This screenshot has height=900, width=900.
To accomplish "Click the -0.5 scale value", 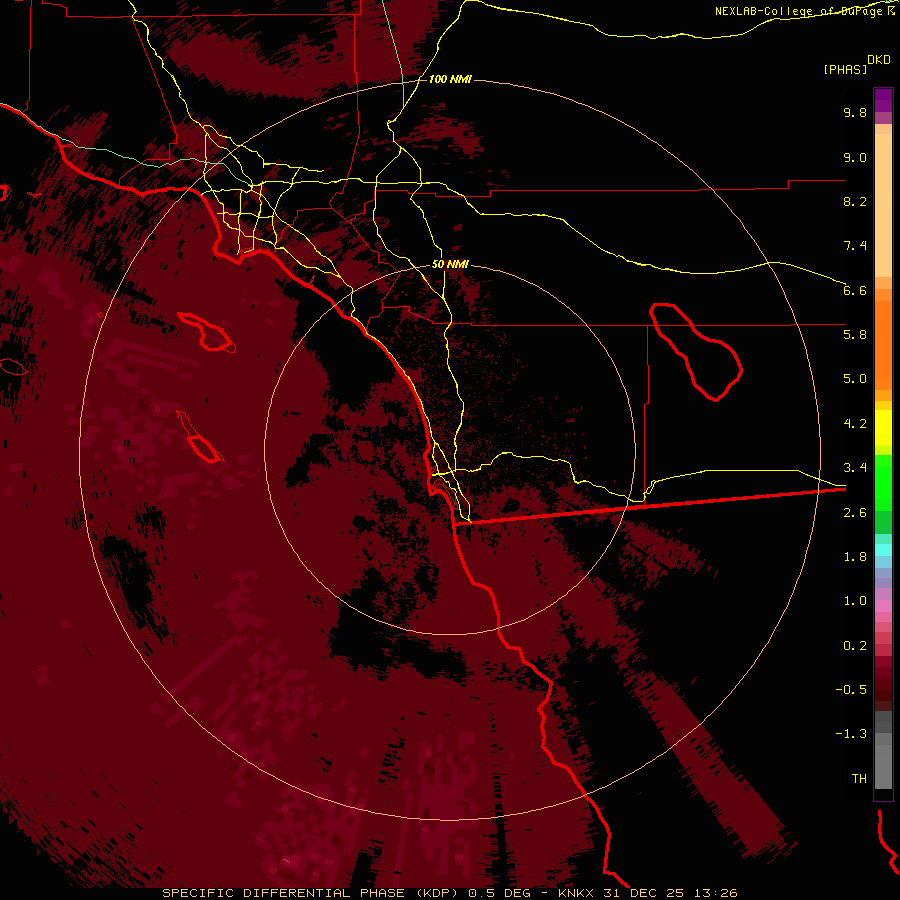I will coord(851,690).
